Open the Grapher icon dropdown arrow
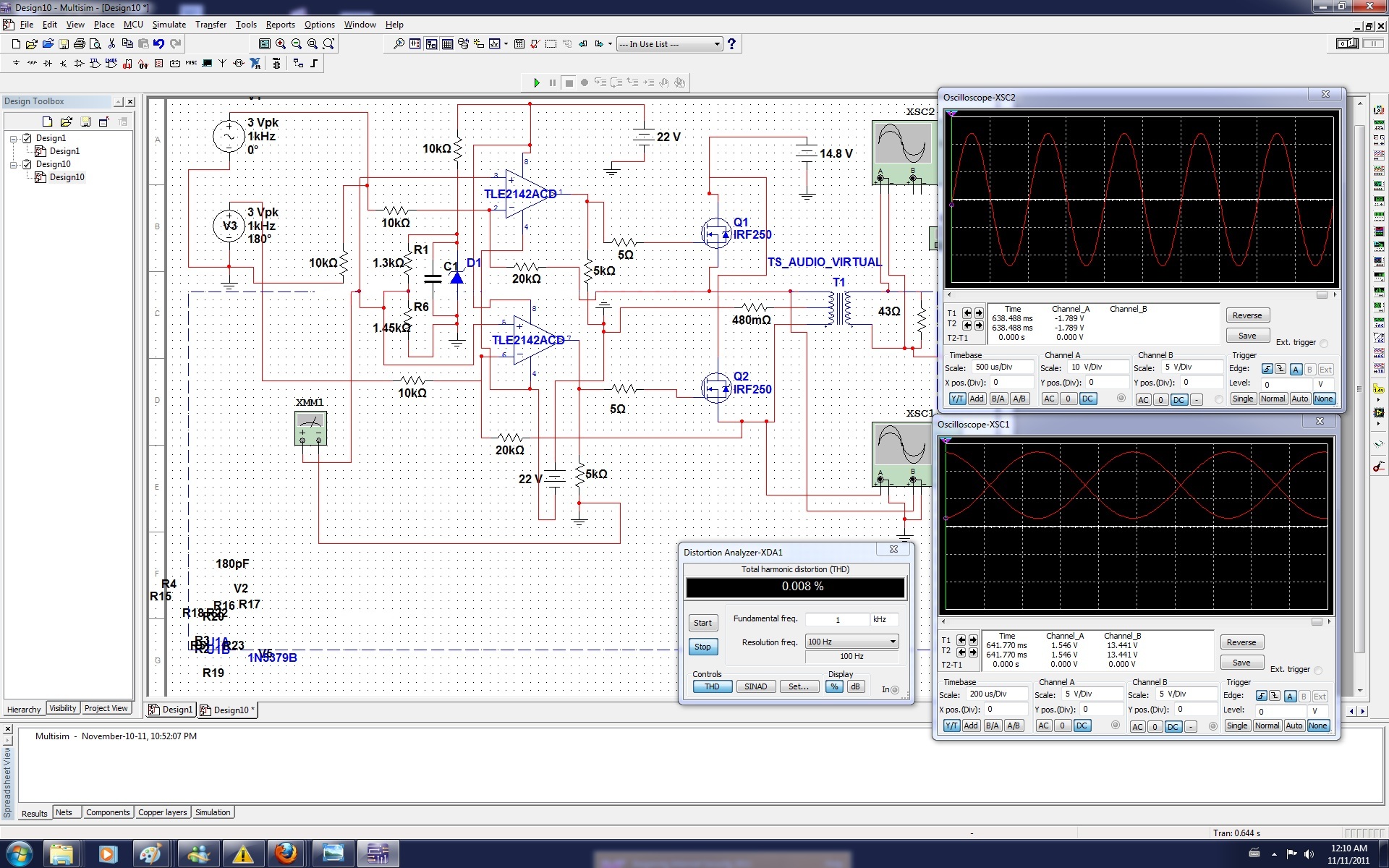The image size is (1389, 868). [x=506, y=44]
